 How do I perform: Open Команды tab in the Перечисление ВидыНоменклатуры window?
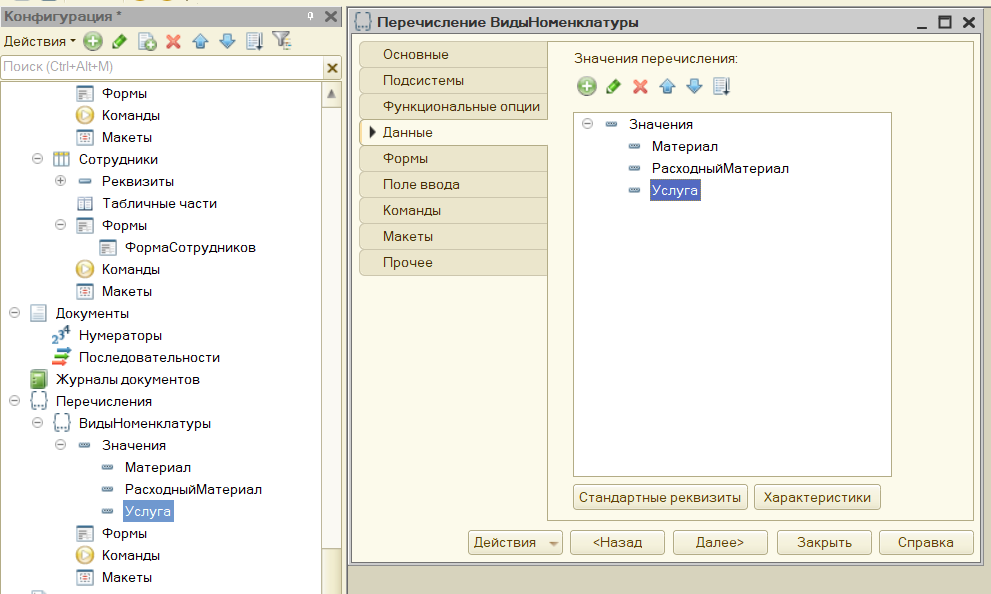tap(453, 210)
